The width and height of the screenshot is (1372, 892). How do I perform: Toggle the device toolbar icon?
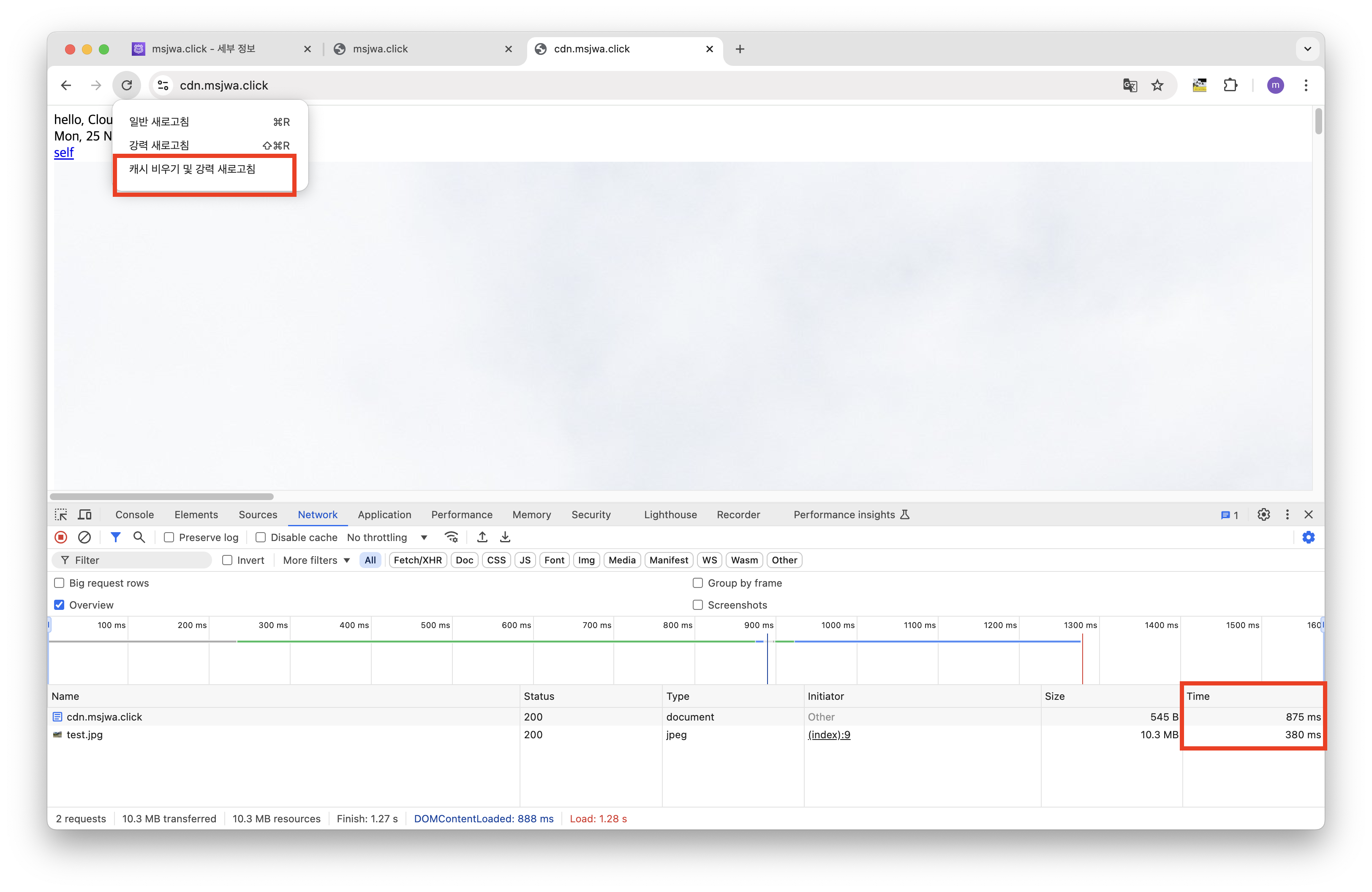(x=85, y=514)
